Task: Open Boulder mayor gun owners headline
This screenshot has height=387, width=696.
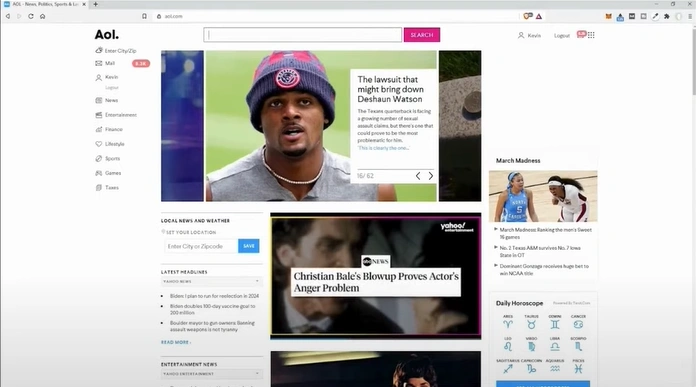Action: [212, 326]
